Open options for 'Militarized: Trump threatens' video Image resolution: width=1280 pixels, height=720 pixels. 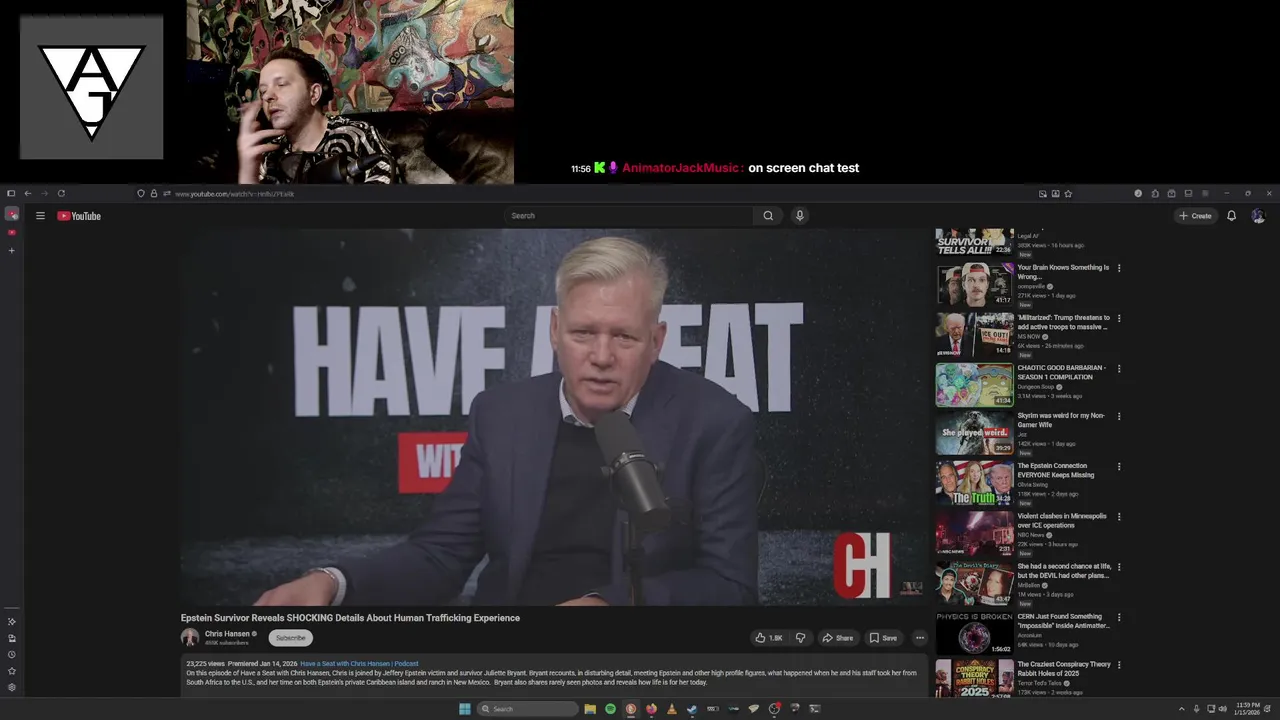coord(1119,318)
